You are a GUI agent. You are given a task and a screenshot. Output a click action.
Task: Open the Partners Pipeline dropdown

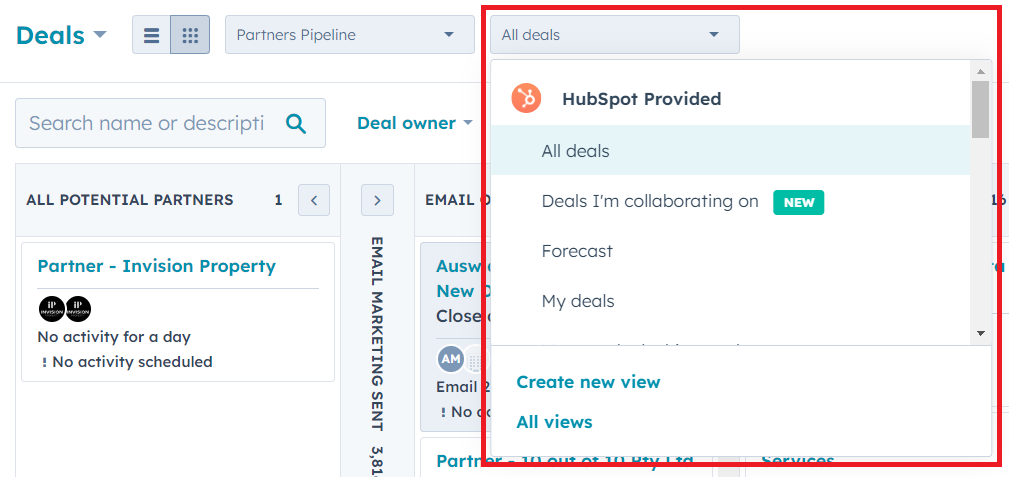(349, 35)
